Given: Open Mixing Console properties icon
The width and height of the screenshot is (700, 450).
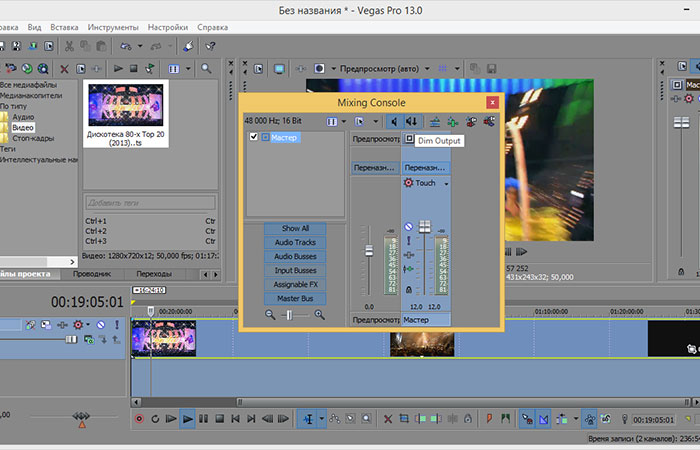Looking at the screenshot, I should [x=359, y=121].
